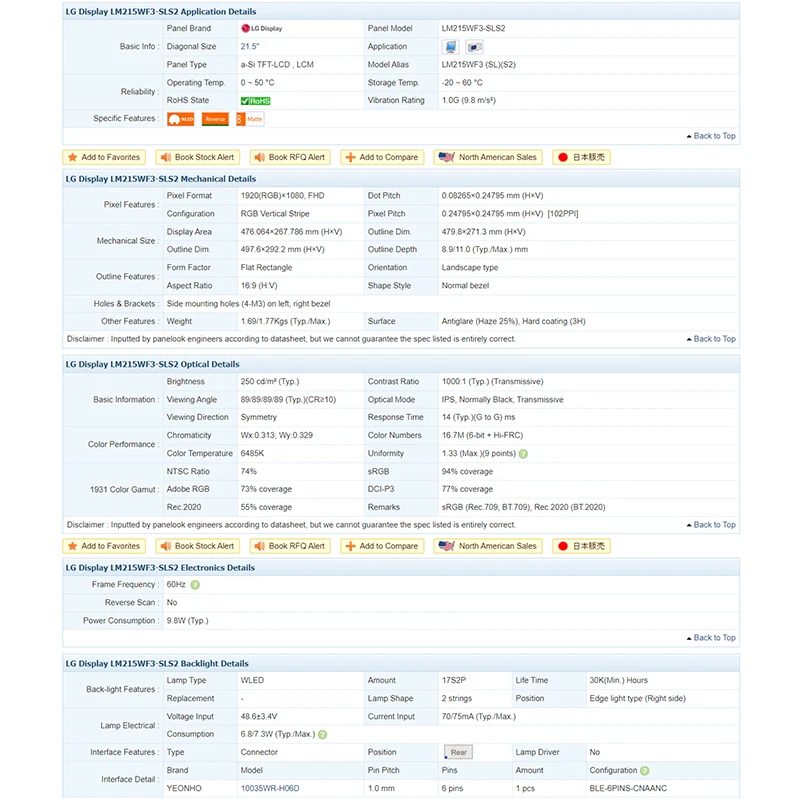Open the Japan sales button above Electronics Details
Viewport: 800px width, 800px height.
coord(582,546)
